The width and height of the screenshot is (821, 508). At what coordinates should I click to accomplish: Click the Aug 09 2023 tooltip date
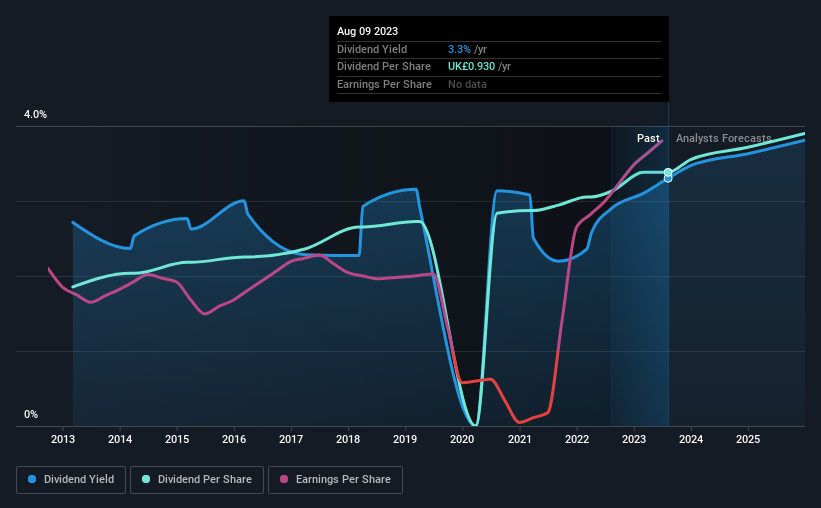click(x=368, y=31)
